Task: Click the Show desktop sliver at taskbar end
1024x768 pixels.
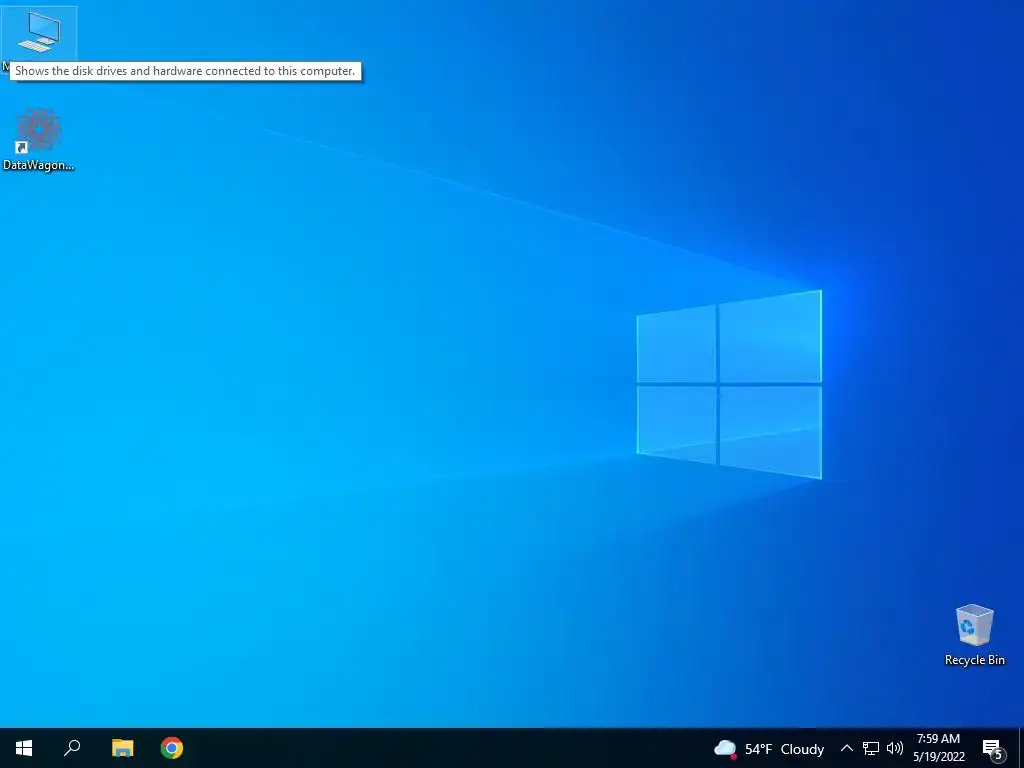Action: (x=1021, y=748)
